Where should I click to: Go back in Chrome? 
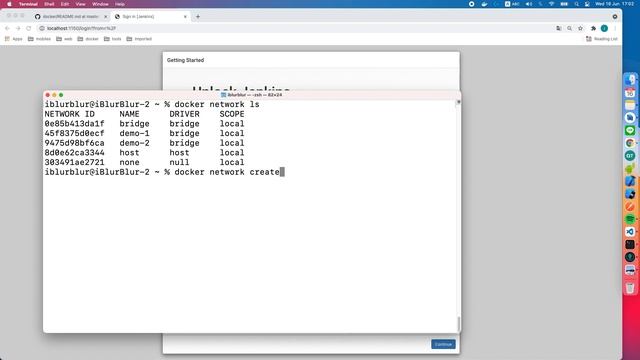7,28
